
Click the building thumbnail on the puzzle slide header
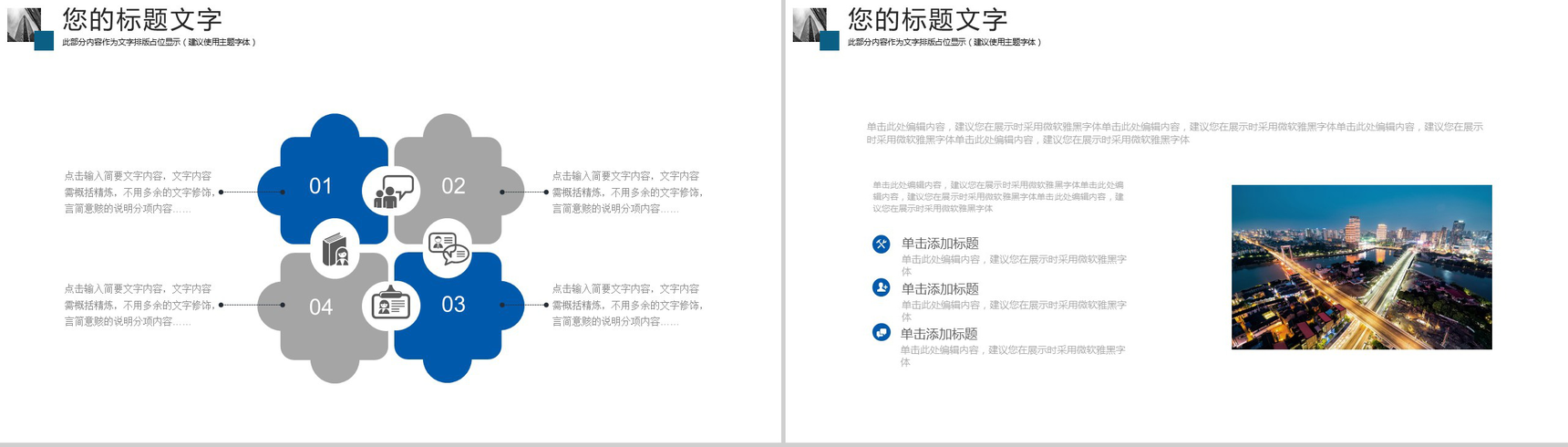[24, 25]
